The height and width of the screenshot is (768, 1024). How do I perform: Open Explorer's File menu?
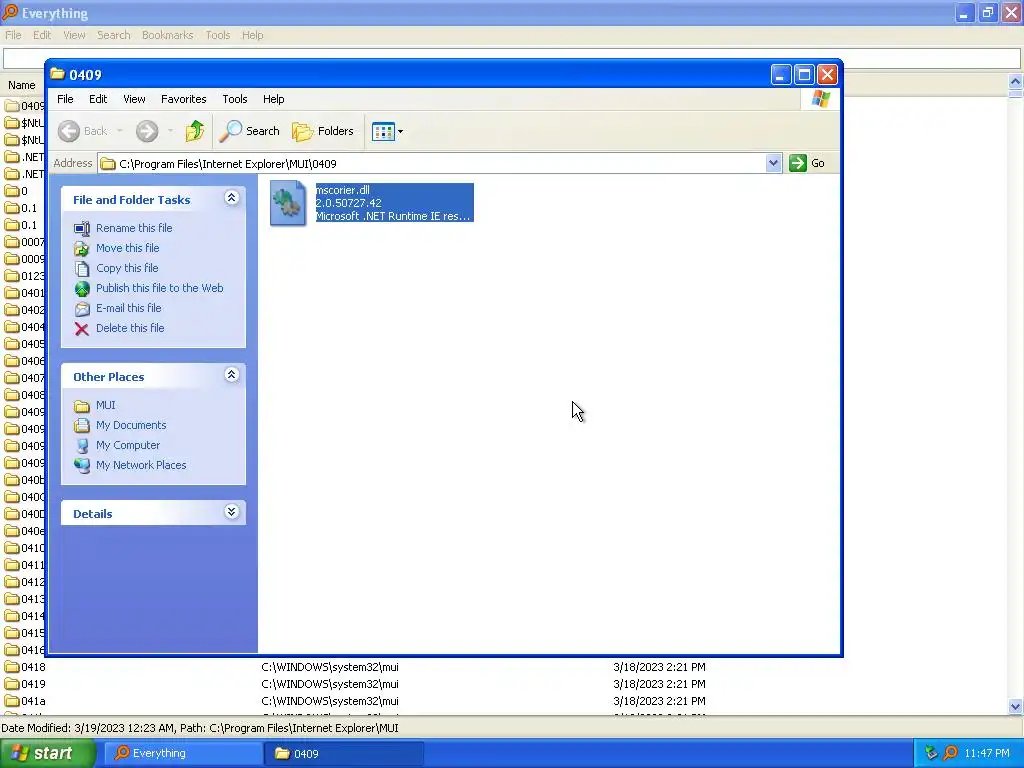[65, 99]
